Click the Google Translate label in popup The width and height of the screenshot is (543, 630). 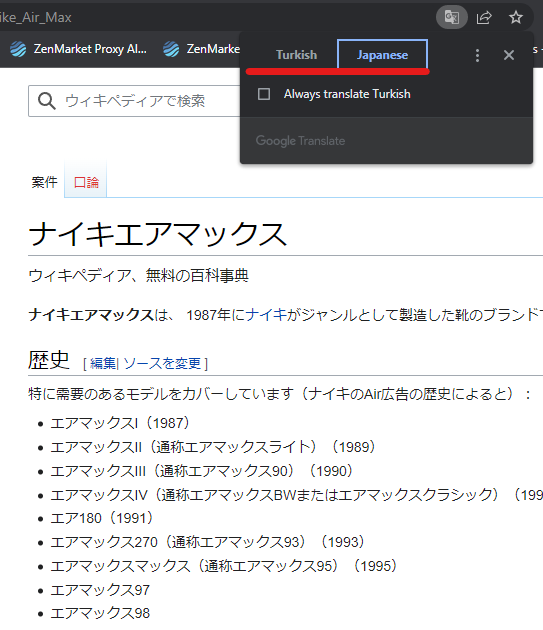tap(300, 141)
